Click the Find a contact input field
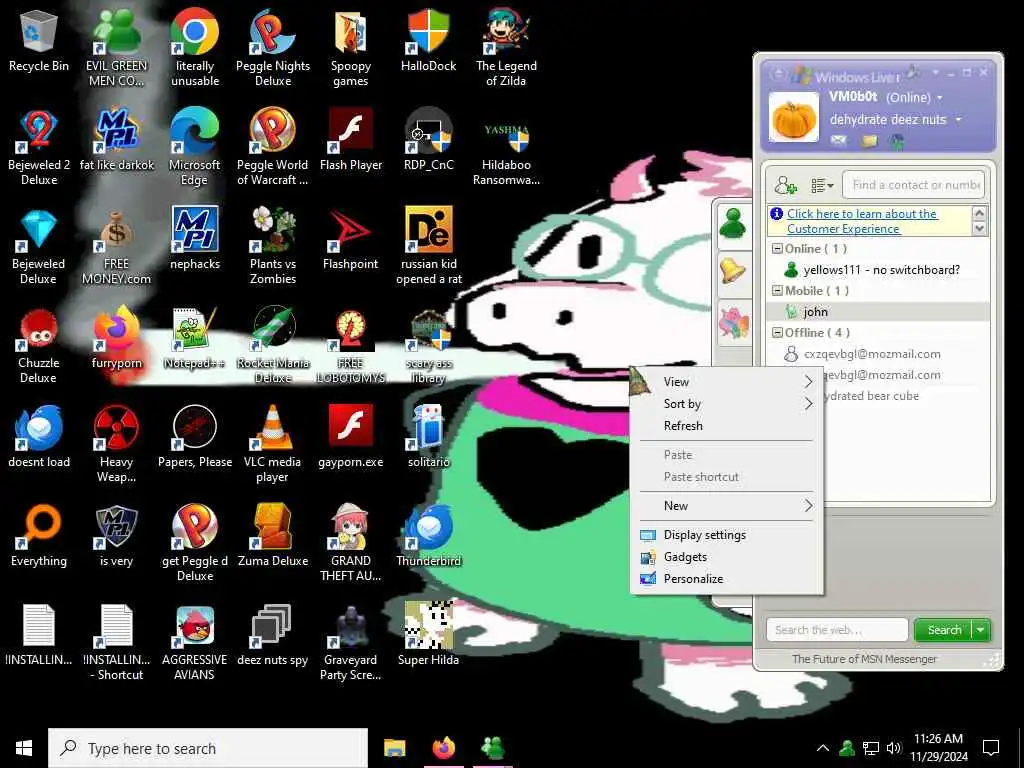The height and width of the screenshot is (768, 1024). pos(914,185)
